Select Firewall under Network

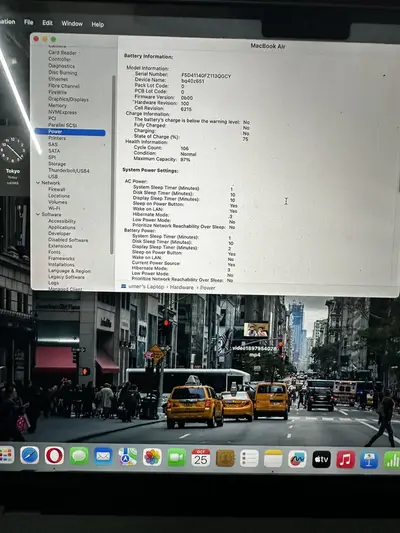[x=56, y=189]
